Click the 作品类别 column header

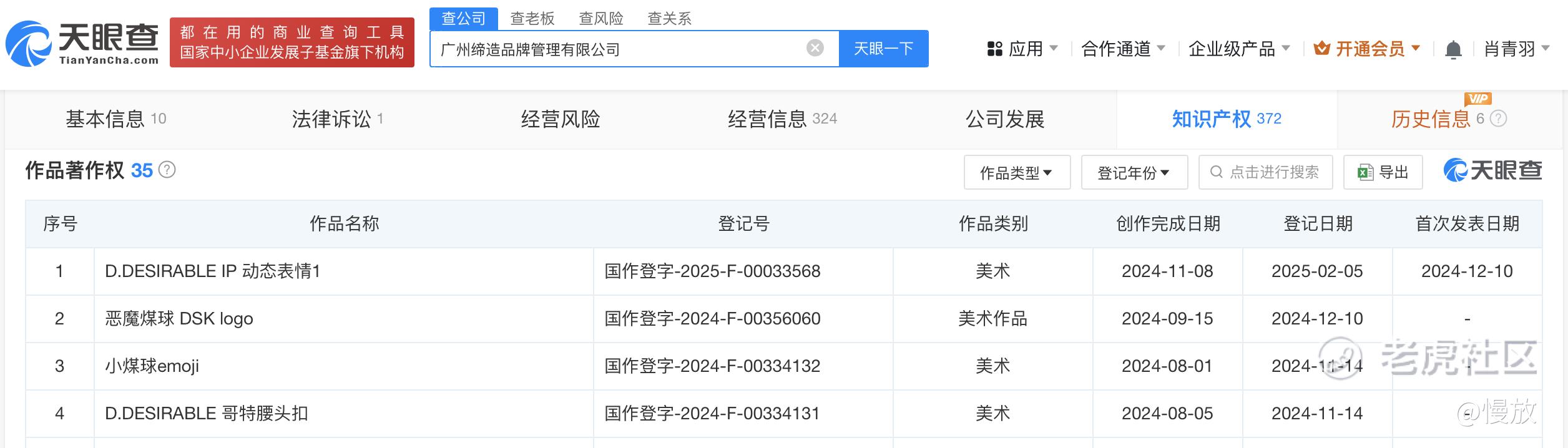coord(993,223)
